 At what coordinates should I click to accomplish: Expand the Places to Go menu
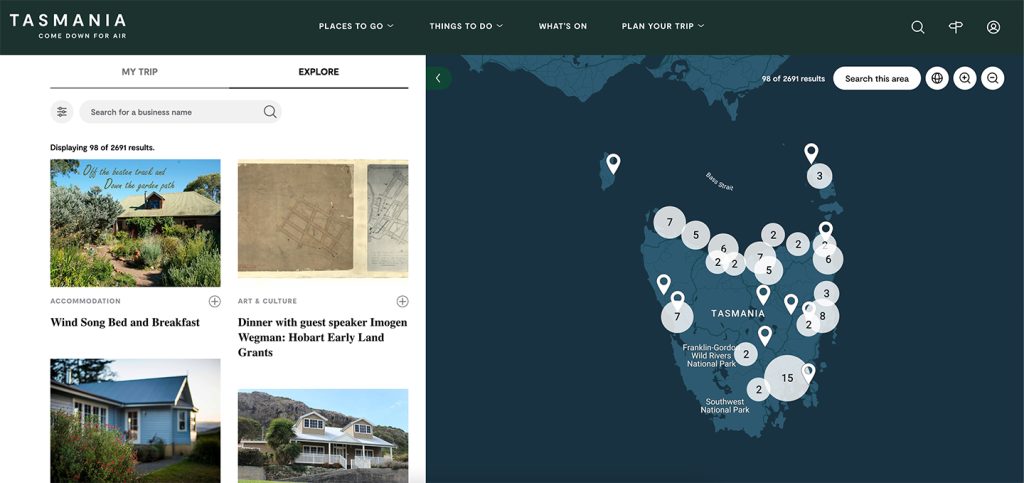tap(356, 26)
